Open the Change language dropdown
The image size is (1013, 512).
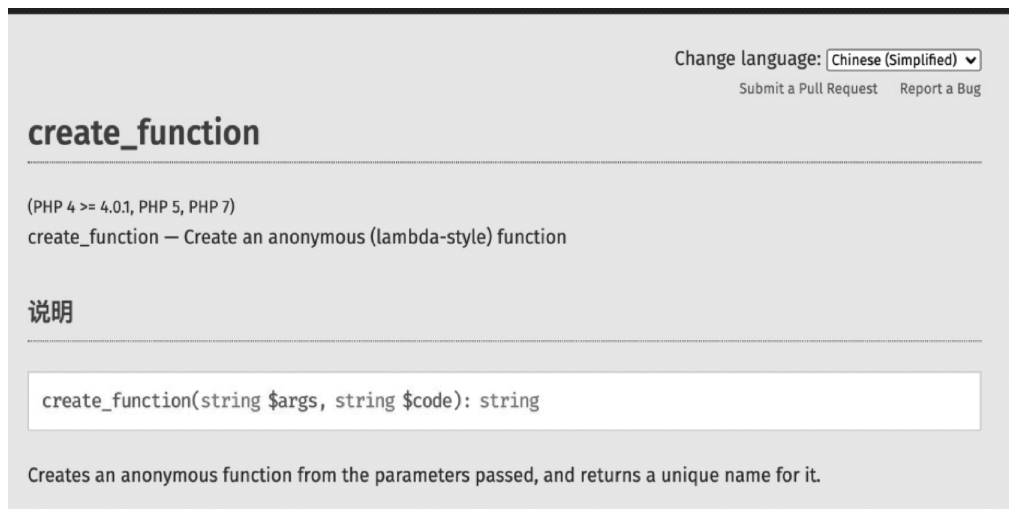[x=903, y=60]
